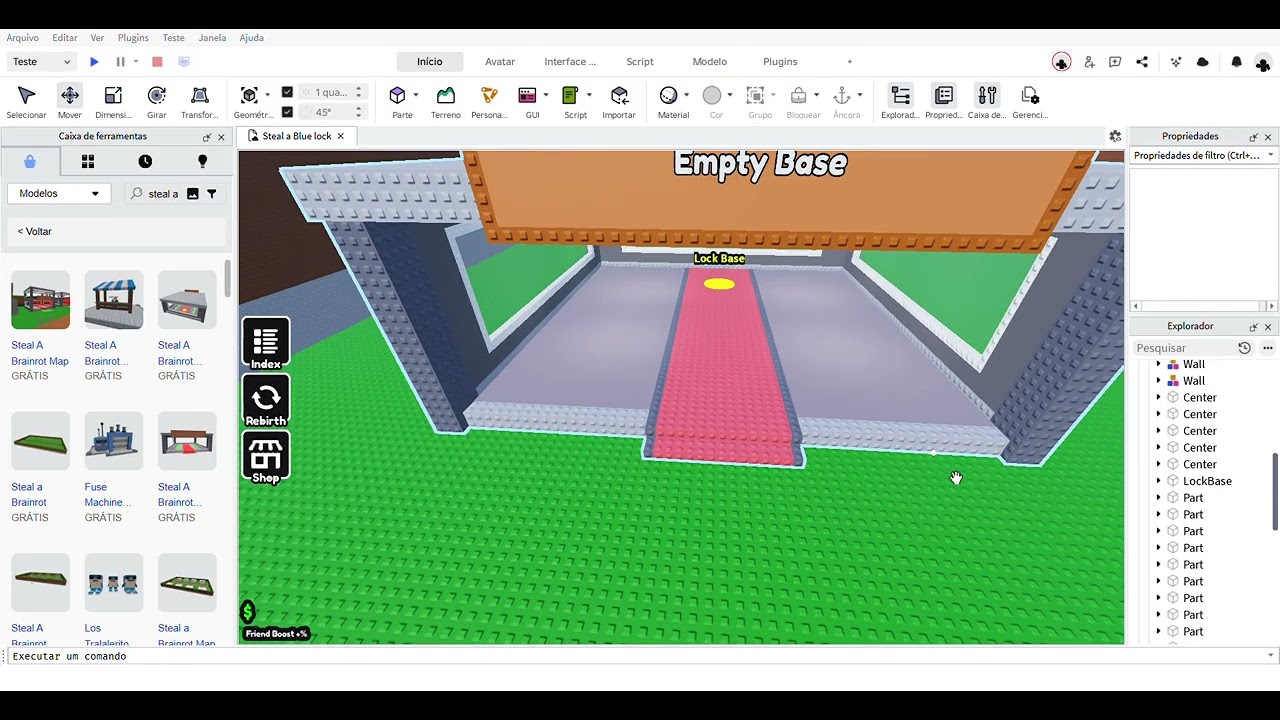Click the Rebirth button in the viewport
Screen dimensions: 1280x720
click(266, 401)
